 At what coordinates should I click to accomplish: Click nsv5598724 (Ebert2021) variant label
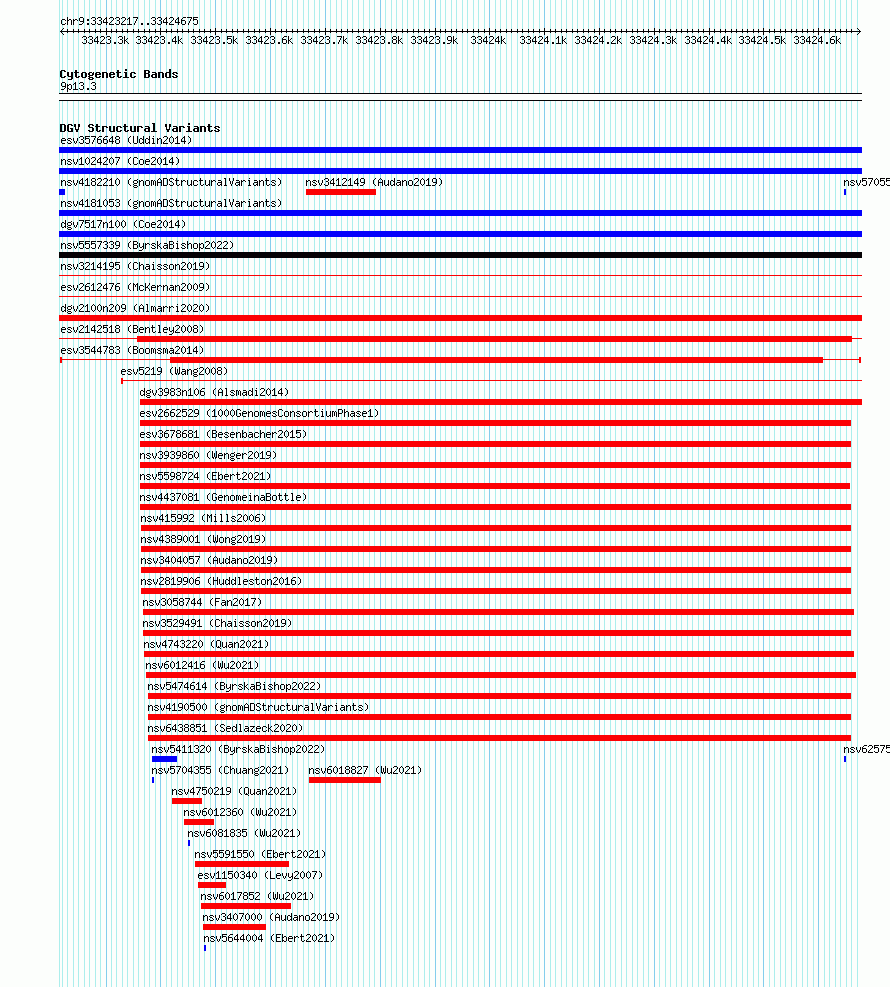point(205,477)
